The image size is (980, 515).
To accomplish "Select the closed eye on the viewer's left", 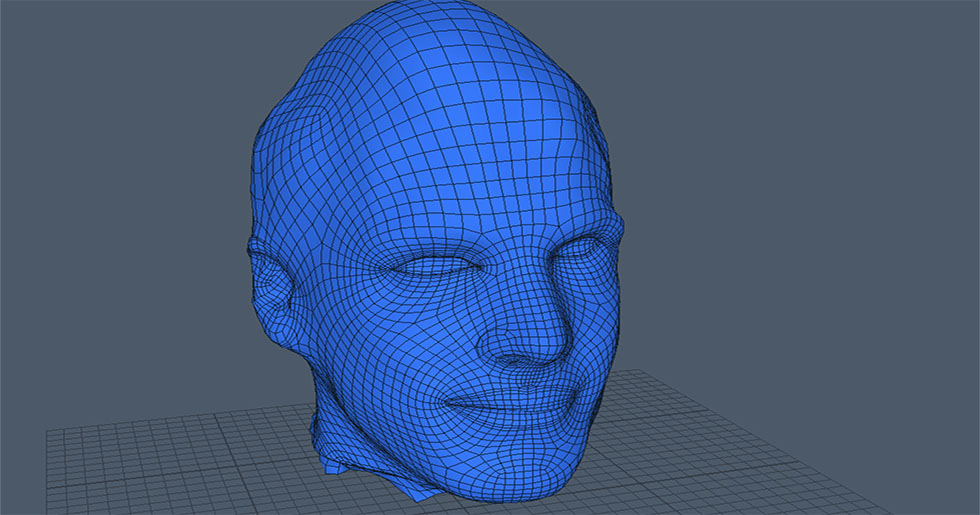I will pos(432,266).
